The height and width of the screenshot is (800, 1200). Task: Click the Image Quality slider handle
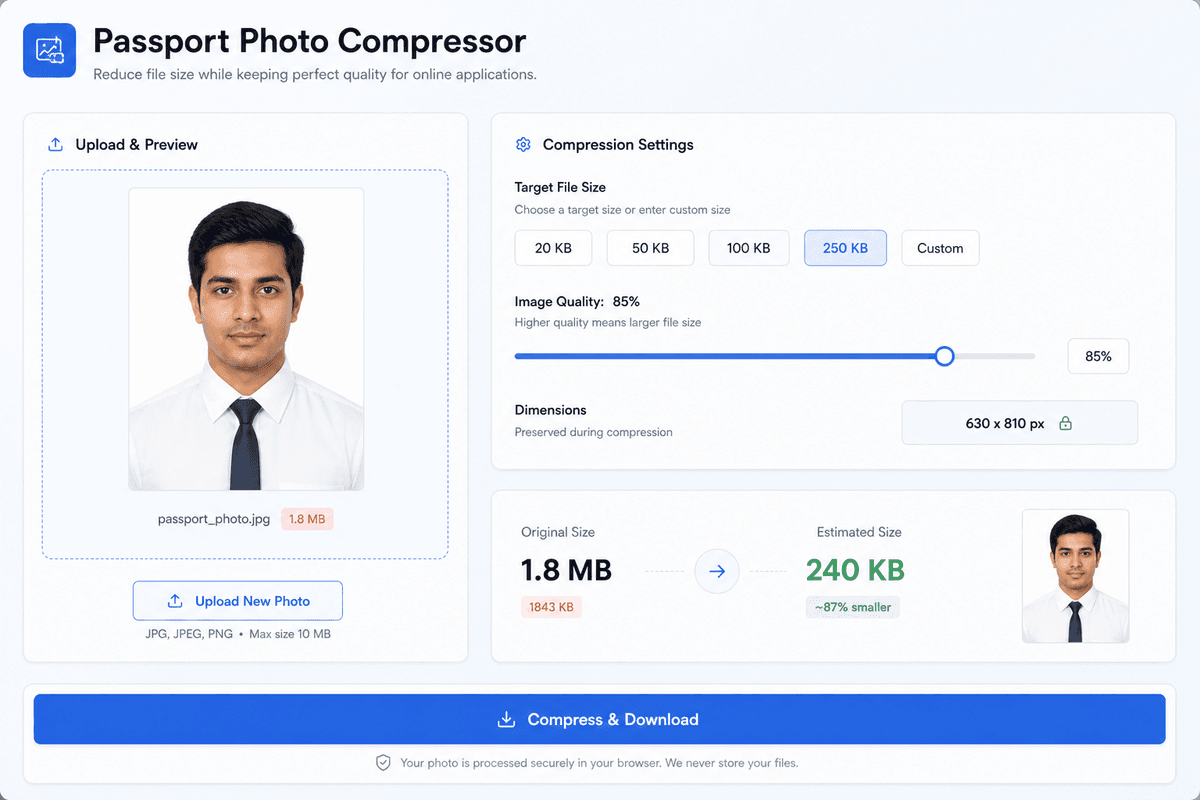(944, 356)
